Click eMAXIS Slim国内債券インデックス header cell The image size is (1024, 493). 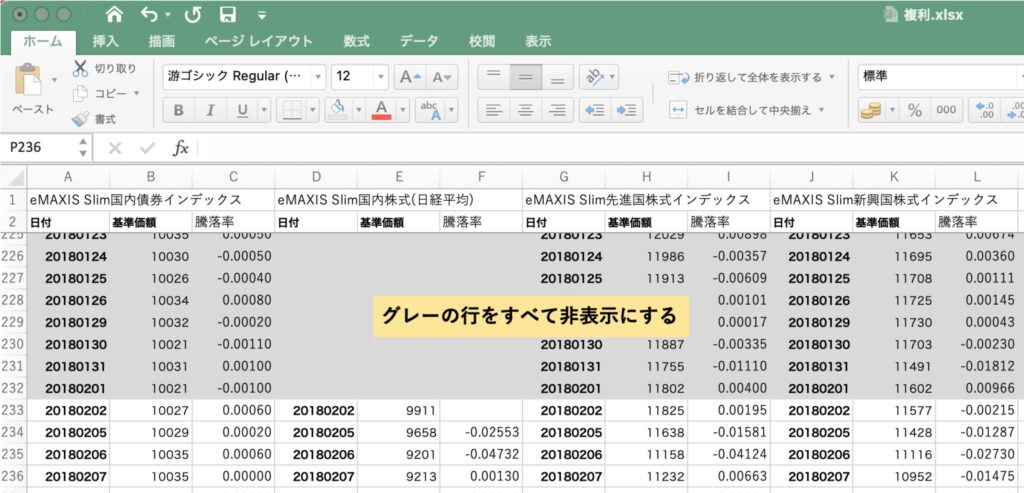pyautogui.click(x=151, y=199)
